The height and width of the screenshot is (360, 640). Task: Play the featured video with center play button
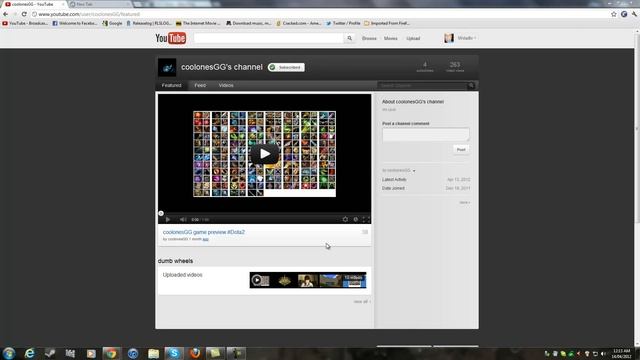264,154
